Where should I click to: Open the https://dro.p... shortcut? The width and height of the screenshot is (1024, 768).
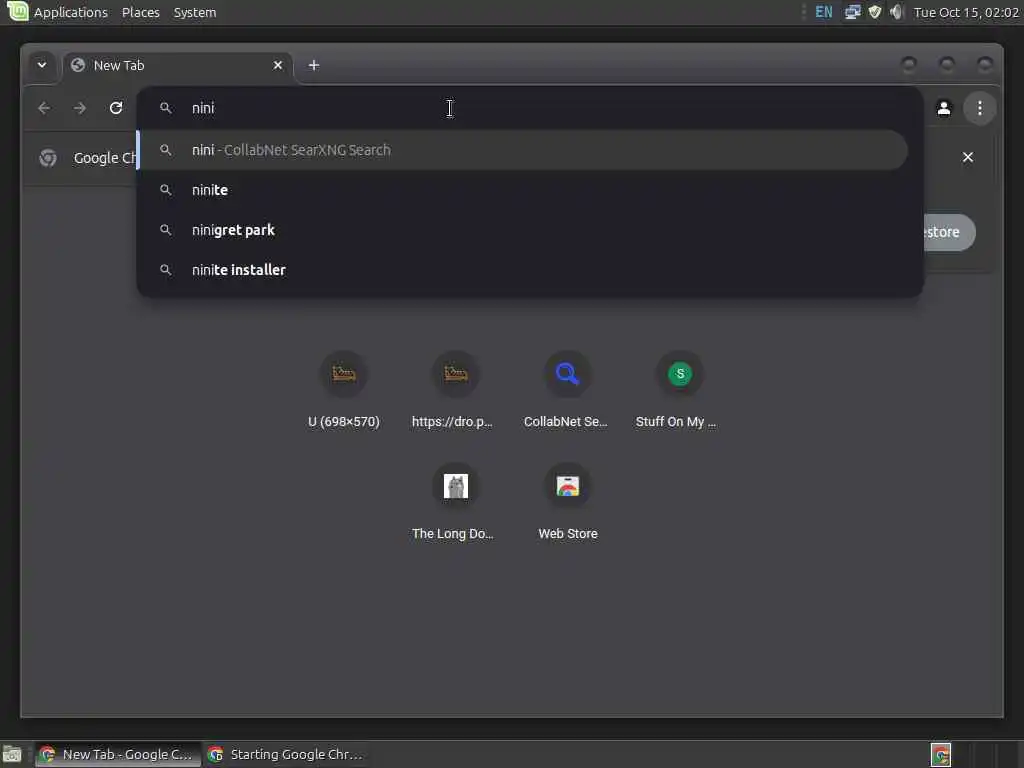[455, 391]
